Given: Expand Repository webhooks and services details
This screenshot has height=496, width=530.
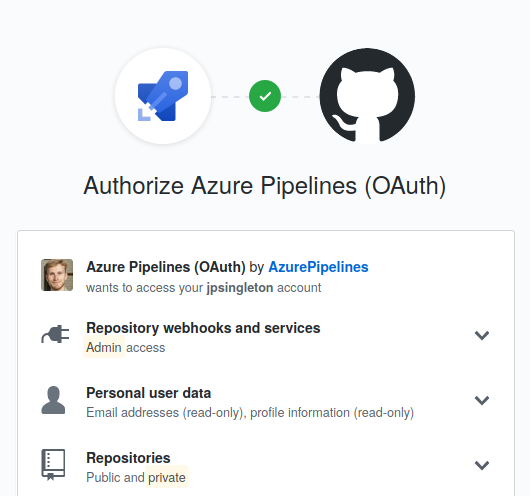Looking at the screenshot, I should click(482, 335).
